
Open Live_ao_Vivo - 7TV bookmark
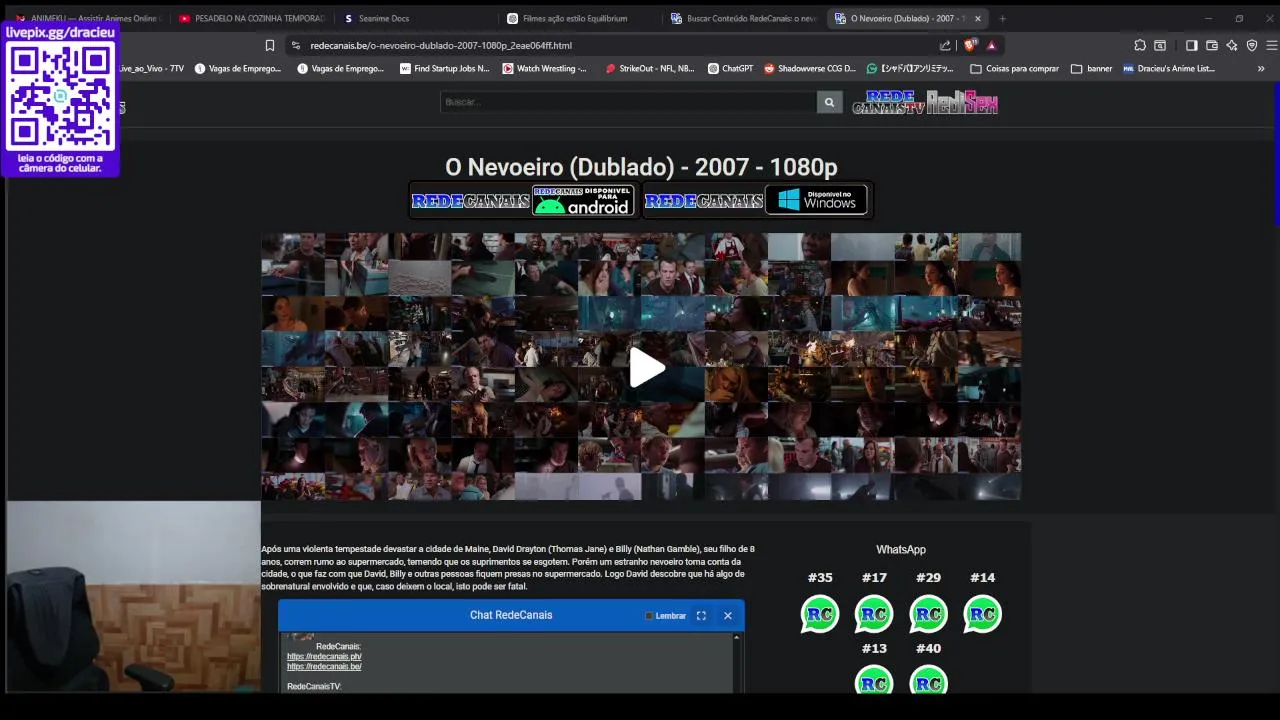coord(152,69)
